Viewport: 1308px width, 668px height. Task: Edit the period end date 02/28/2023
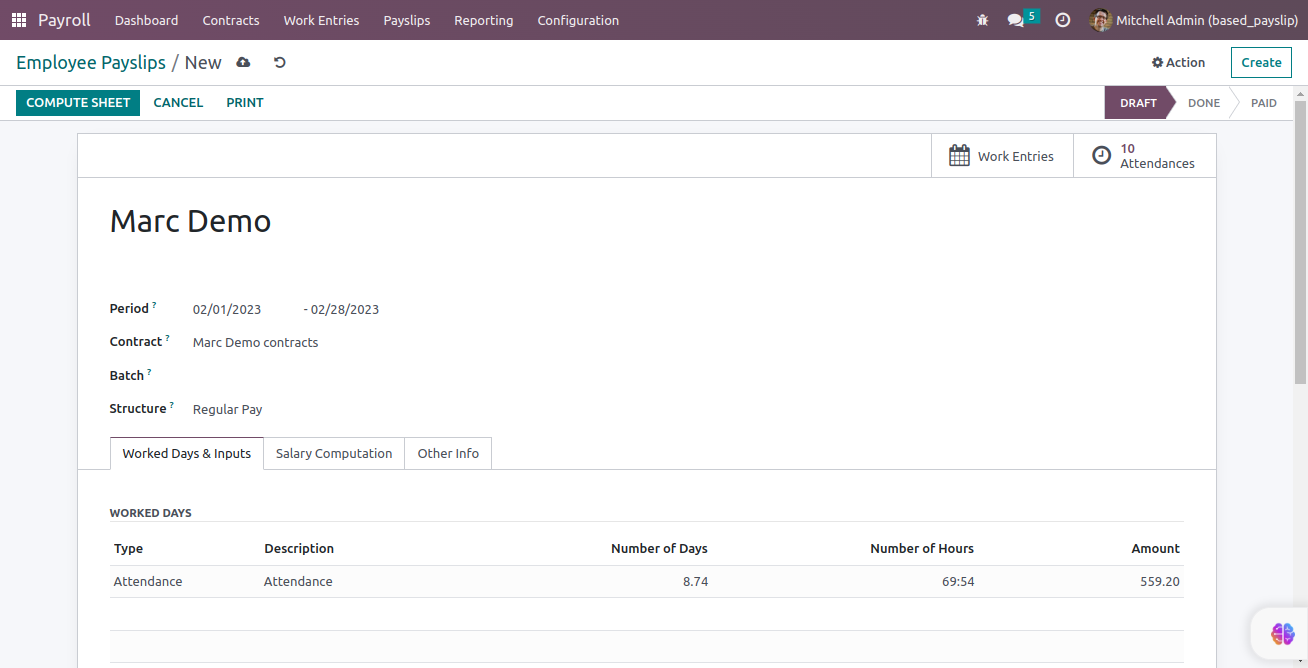tap(345, 309)
